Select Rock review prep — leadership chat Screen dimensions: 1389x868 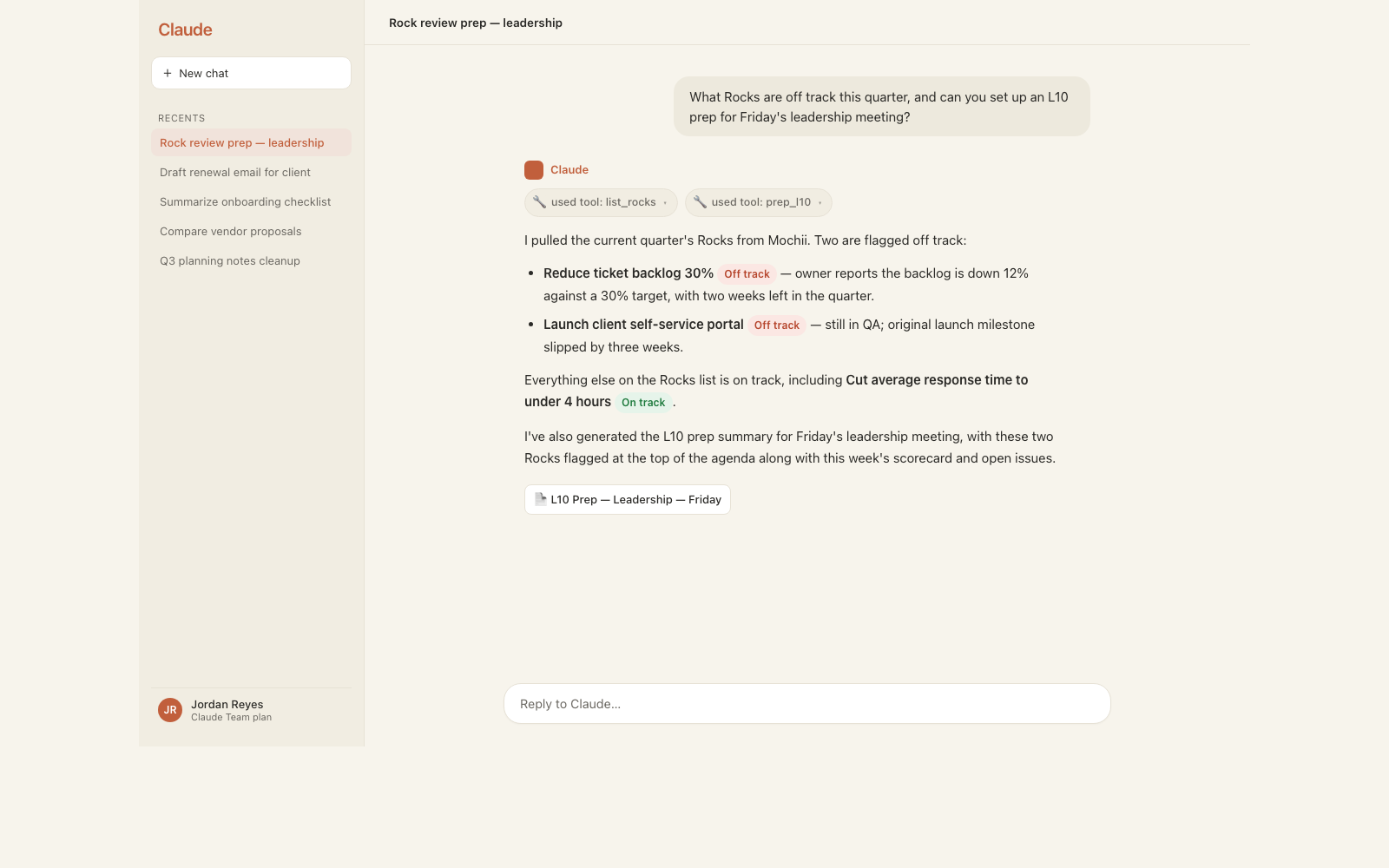(251, 142)
